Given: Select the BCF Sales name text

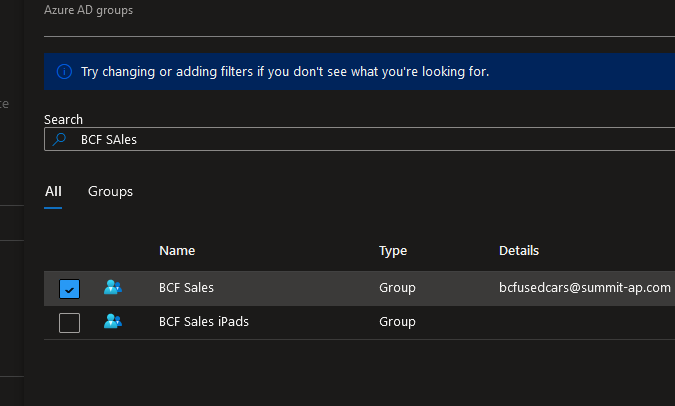Looking at the screenshot, I should [186, 288].
